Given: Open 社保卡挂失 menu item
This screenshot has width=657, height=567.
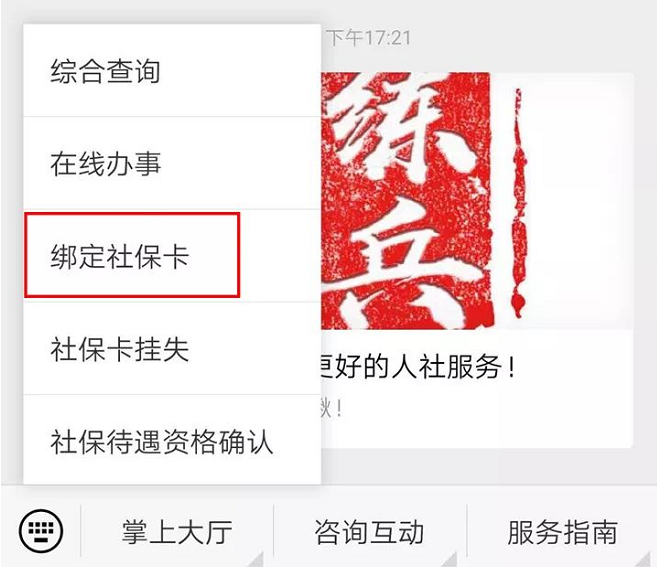Looking at the screenshot, I should point(172,348).
